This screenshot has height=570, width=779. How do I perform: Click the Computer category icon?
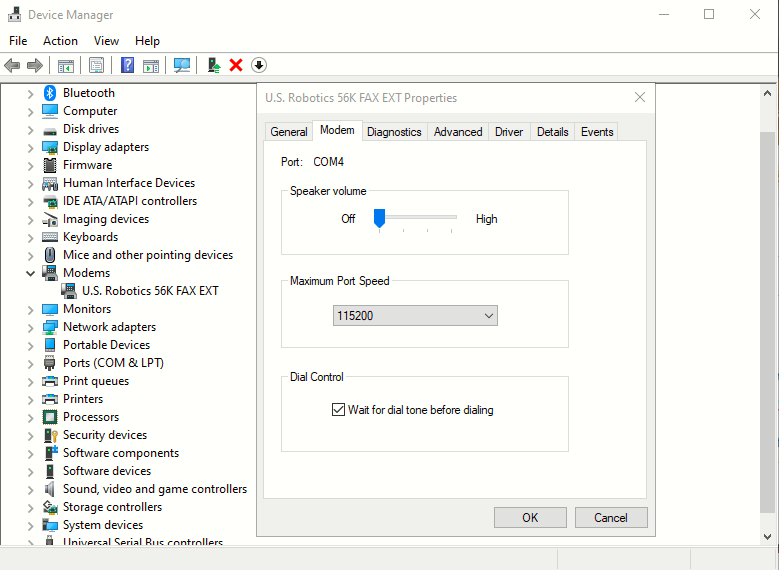50,111
